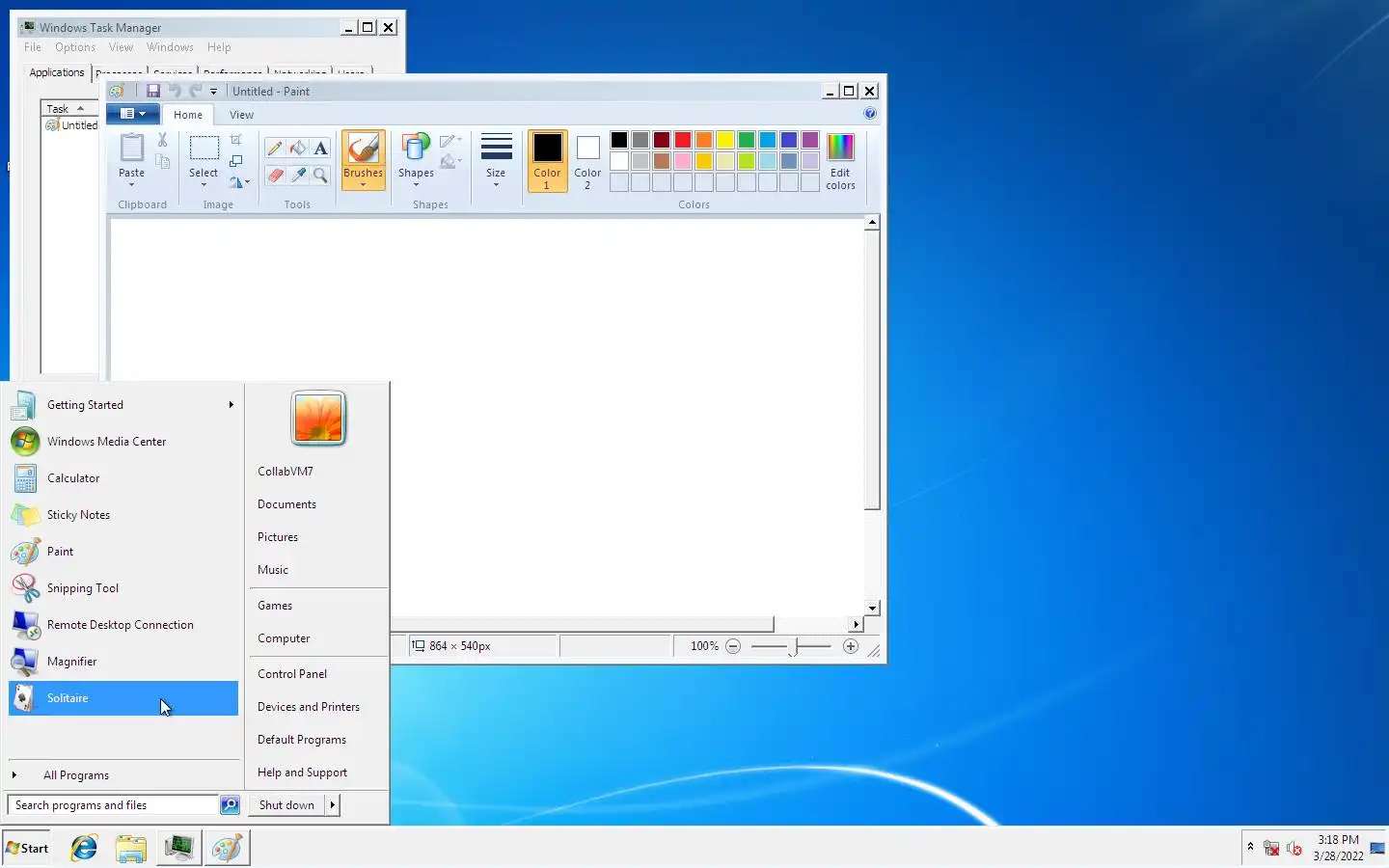Screen dimensions: 1389x868
Task: Switch to the Home ribbon tab
Action: [188, 115]
